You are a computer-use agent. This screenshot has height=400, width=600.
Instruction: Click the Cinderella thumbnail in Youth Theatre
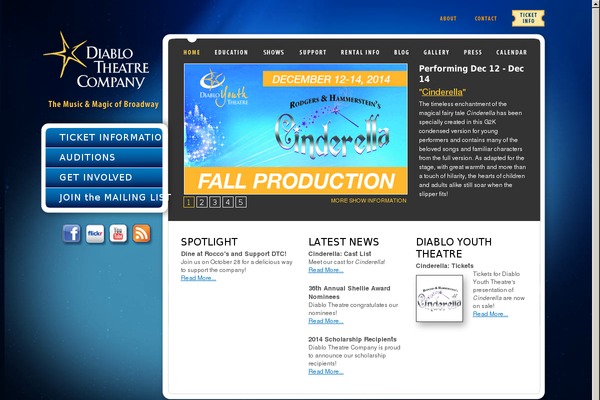[x=439, y=298]
